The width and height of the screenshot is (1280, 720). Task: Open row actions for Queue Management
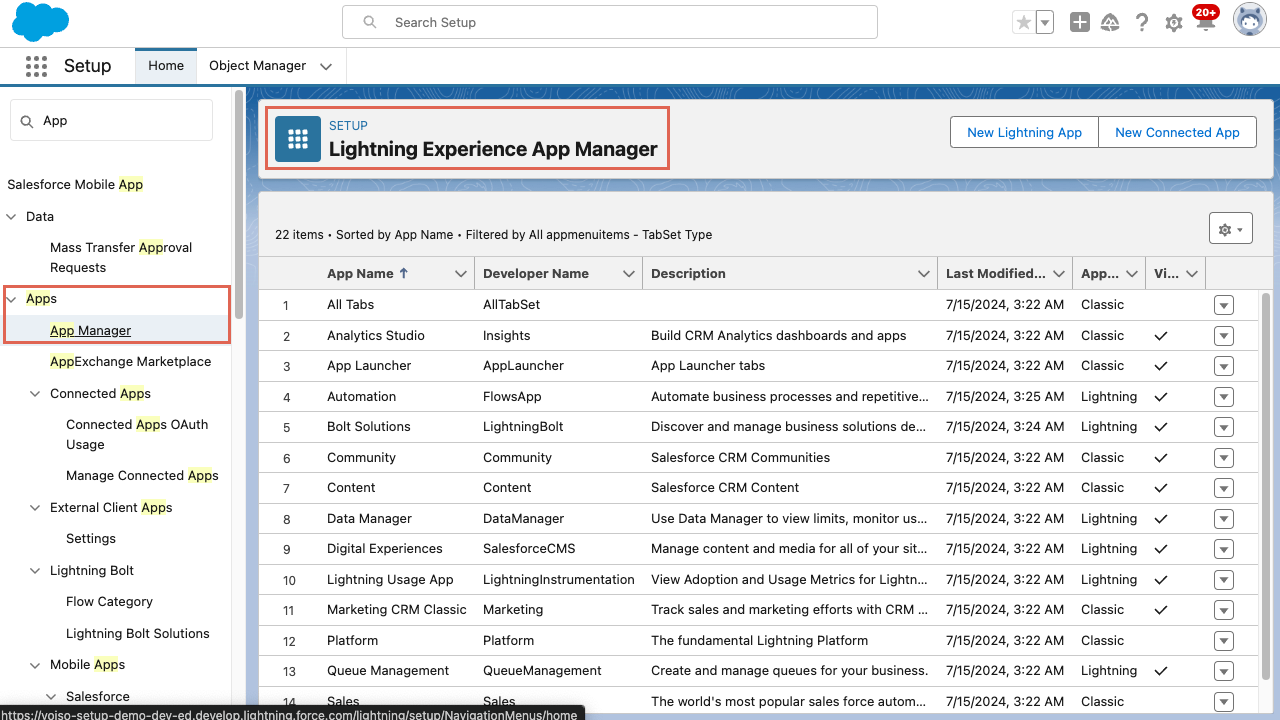[x=1224, y=671]
